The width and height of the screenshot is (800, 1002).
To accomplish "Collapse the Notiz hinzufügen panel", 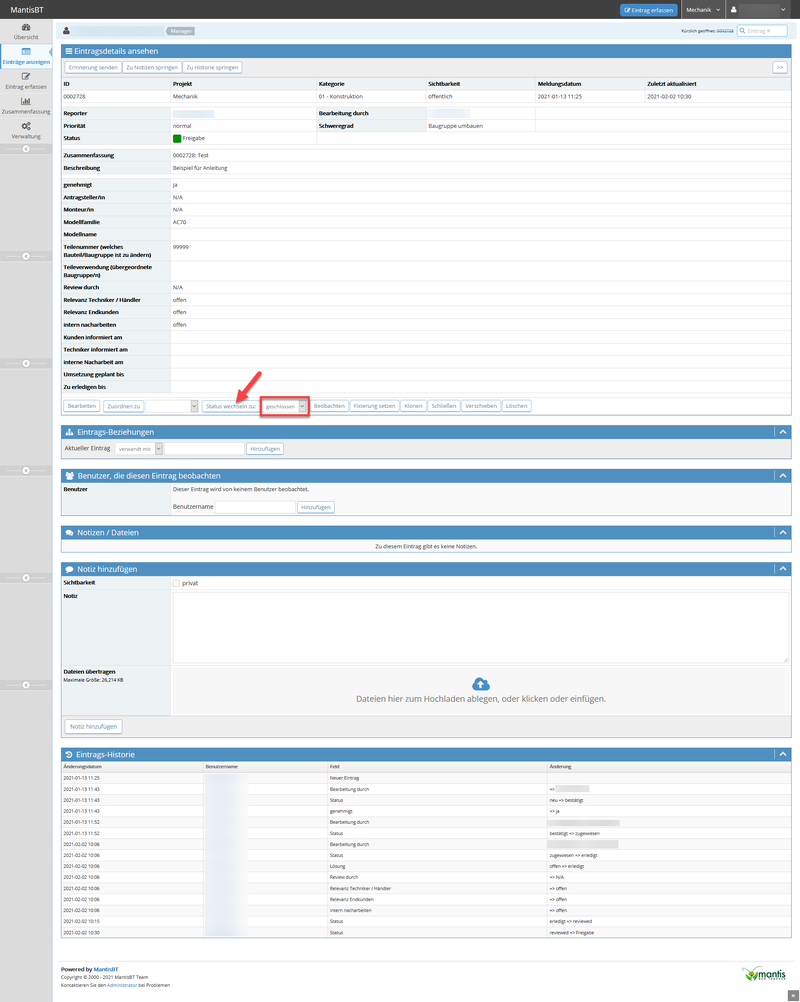I will 783,569.
